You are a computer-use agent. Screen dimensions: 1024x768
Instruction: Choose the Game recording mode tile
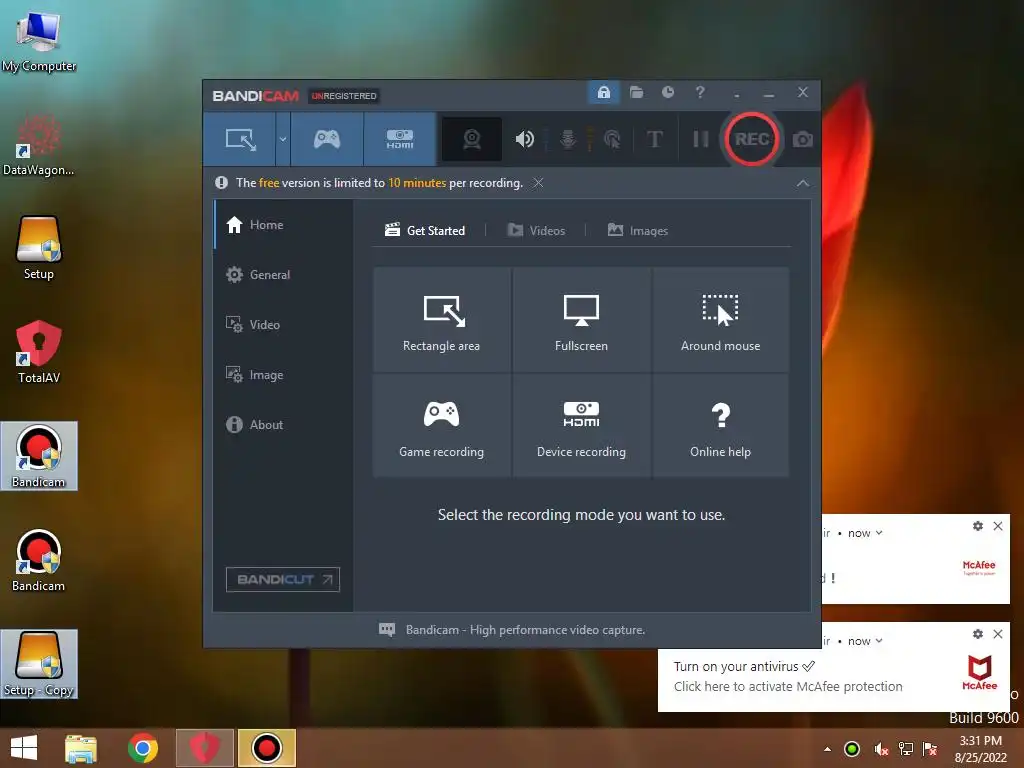pyautogui.click(x=441, y=426)
